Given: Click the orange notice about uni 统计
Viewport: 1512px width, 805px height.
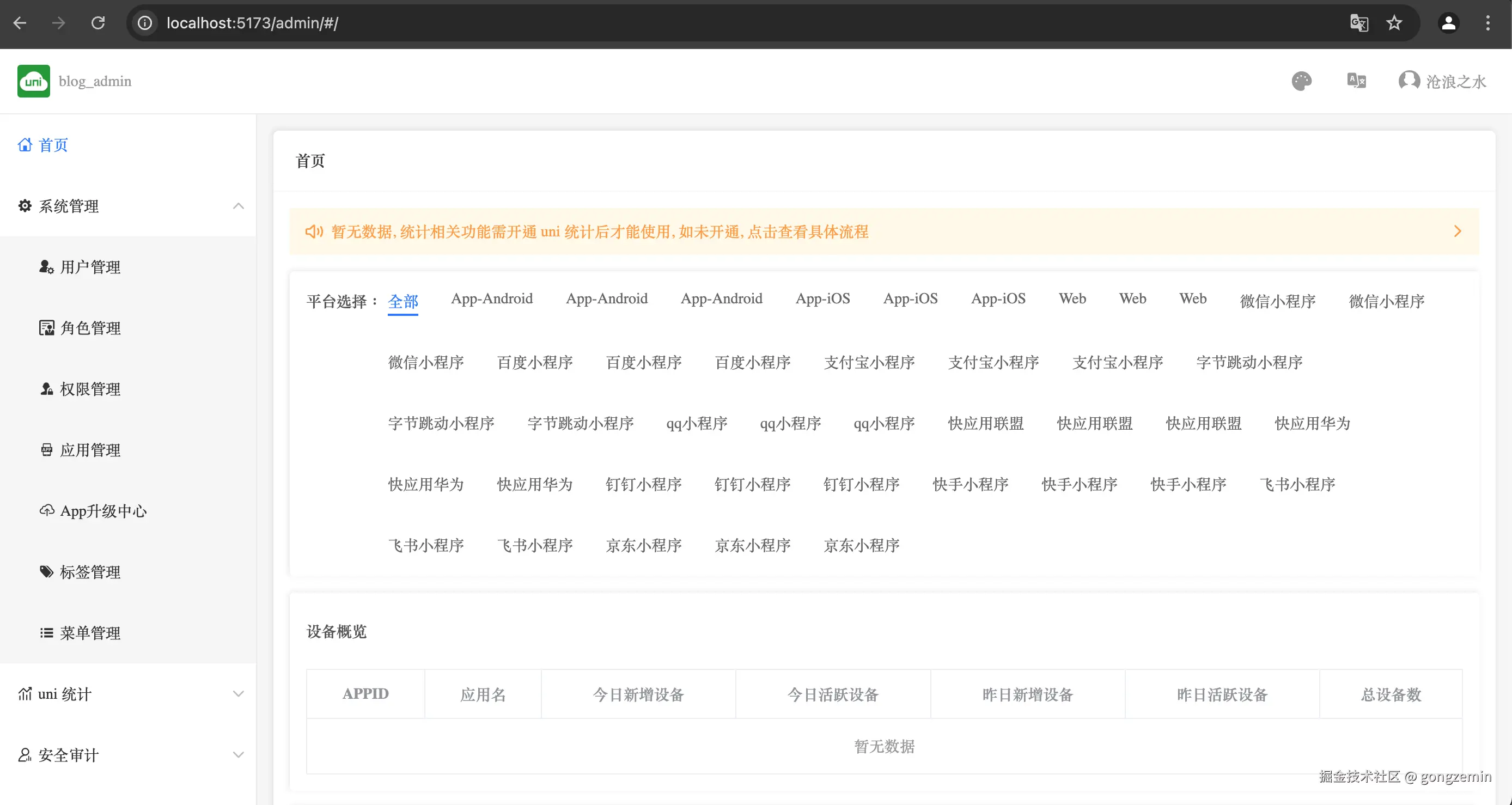Looking at the screenshot, I should pyautogui.click(x=599, y=232).
